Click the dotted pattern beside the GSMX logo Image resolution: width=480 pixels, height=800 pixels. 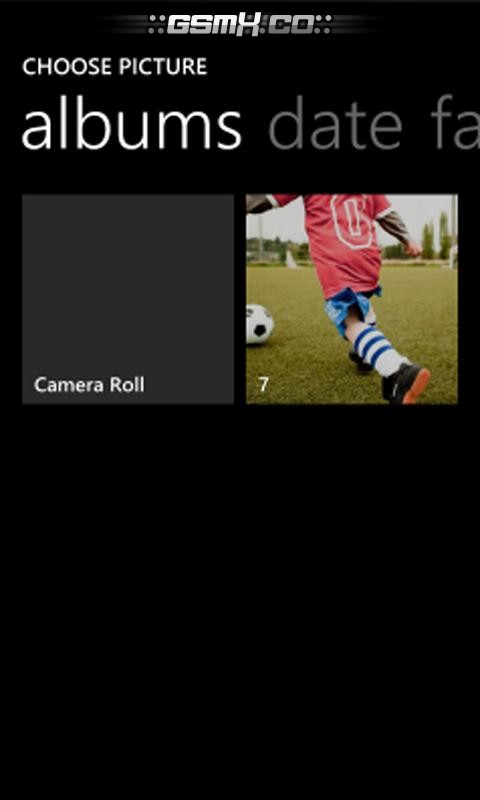157,24
